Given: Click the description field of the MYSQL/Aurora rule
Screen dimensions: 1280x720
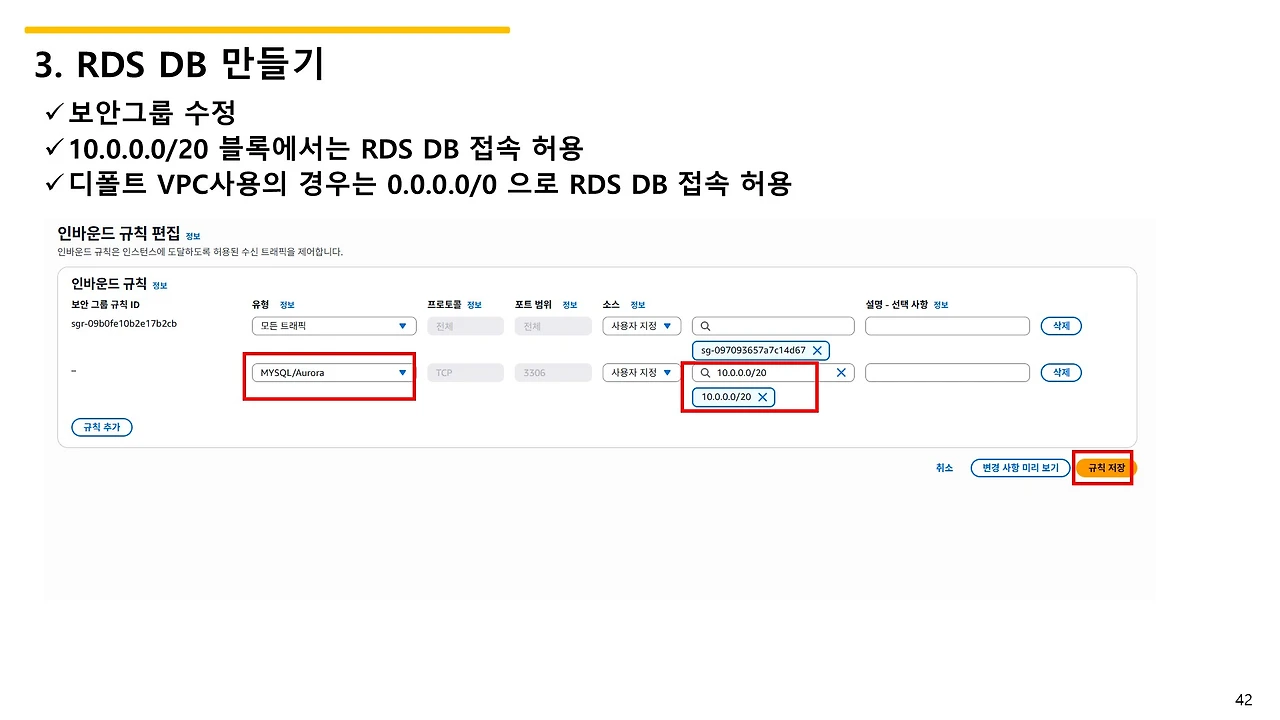Looking at the screenshot, I should pos(946,372).
